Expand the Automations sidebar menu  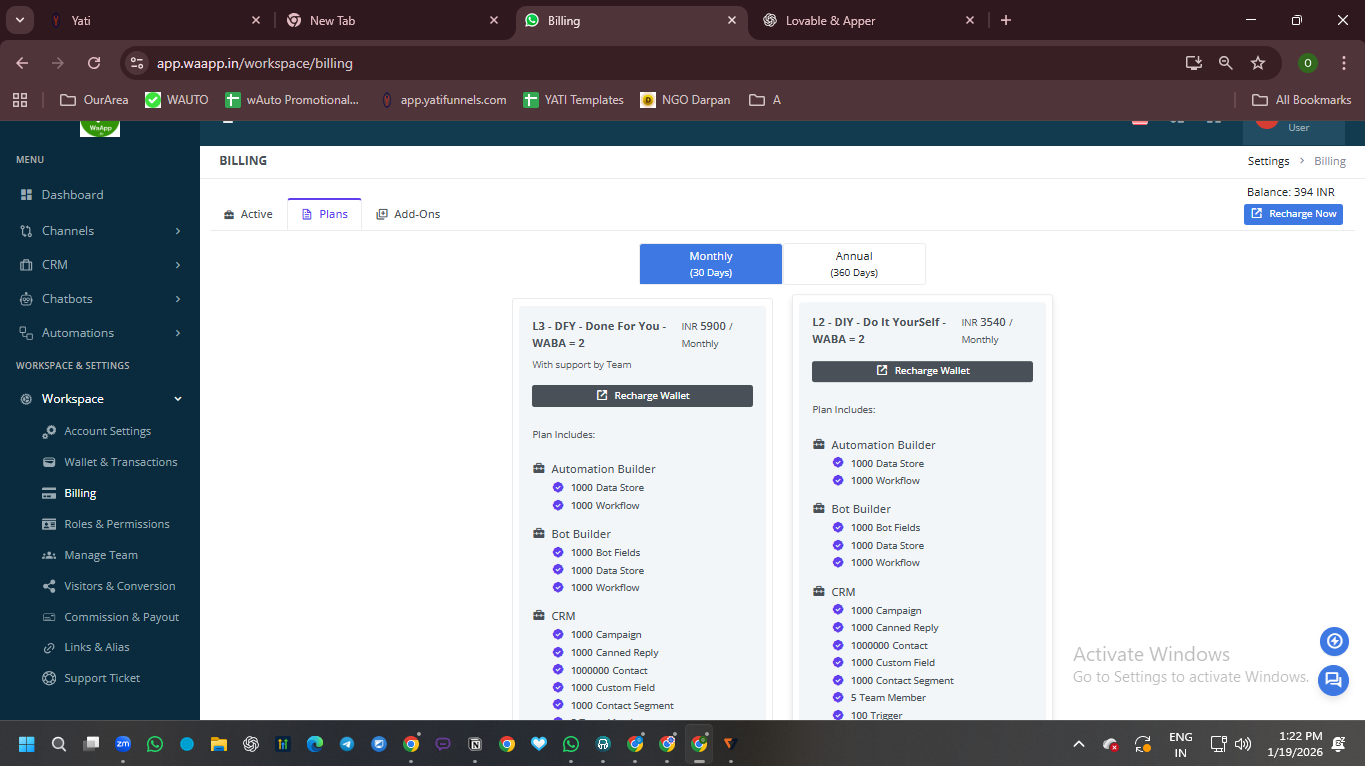[100, 333]
